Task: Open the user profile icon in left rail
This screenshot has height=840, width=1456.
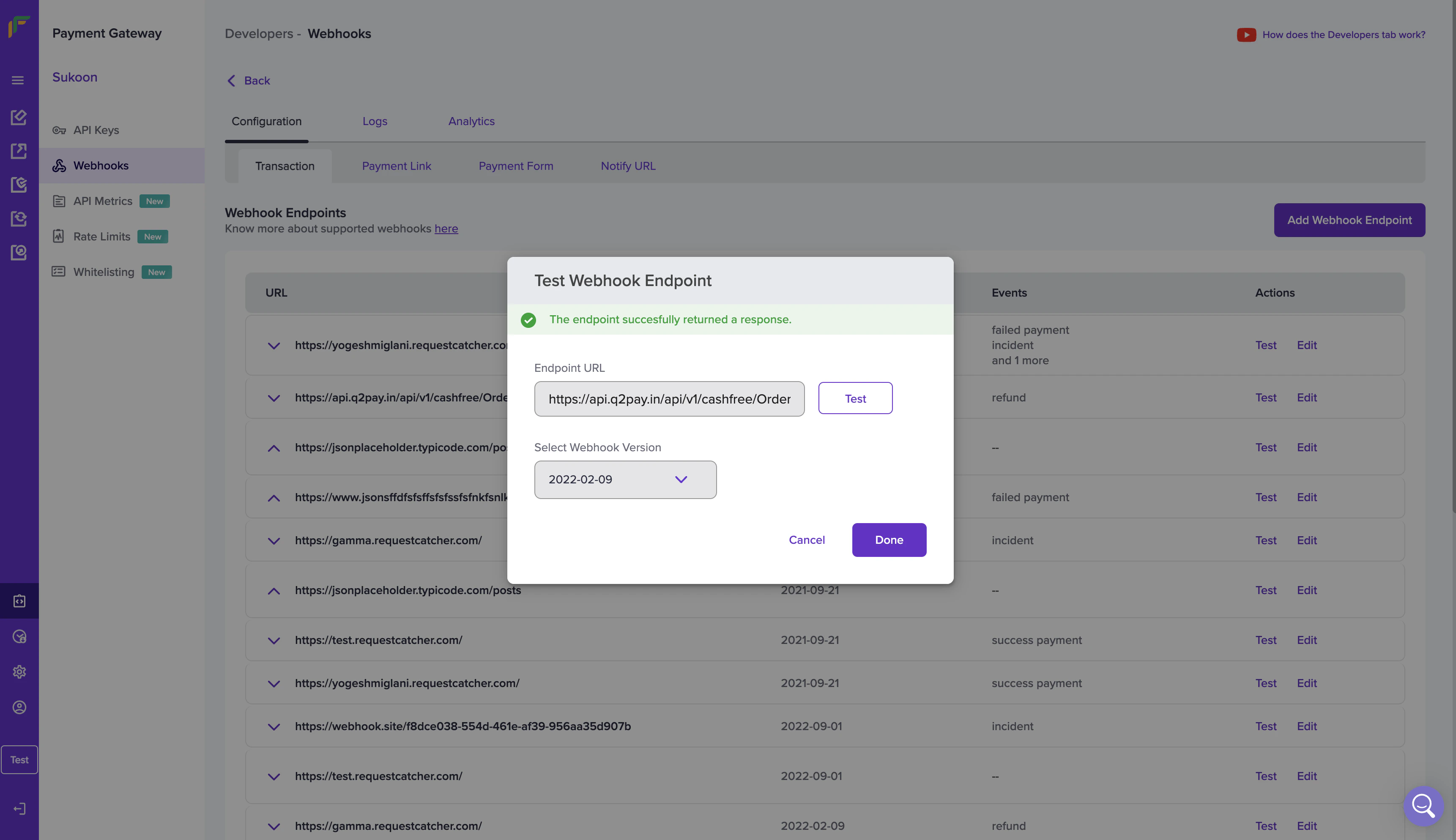Action: (19, 707)
